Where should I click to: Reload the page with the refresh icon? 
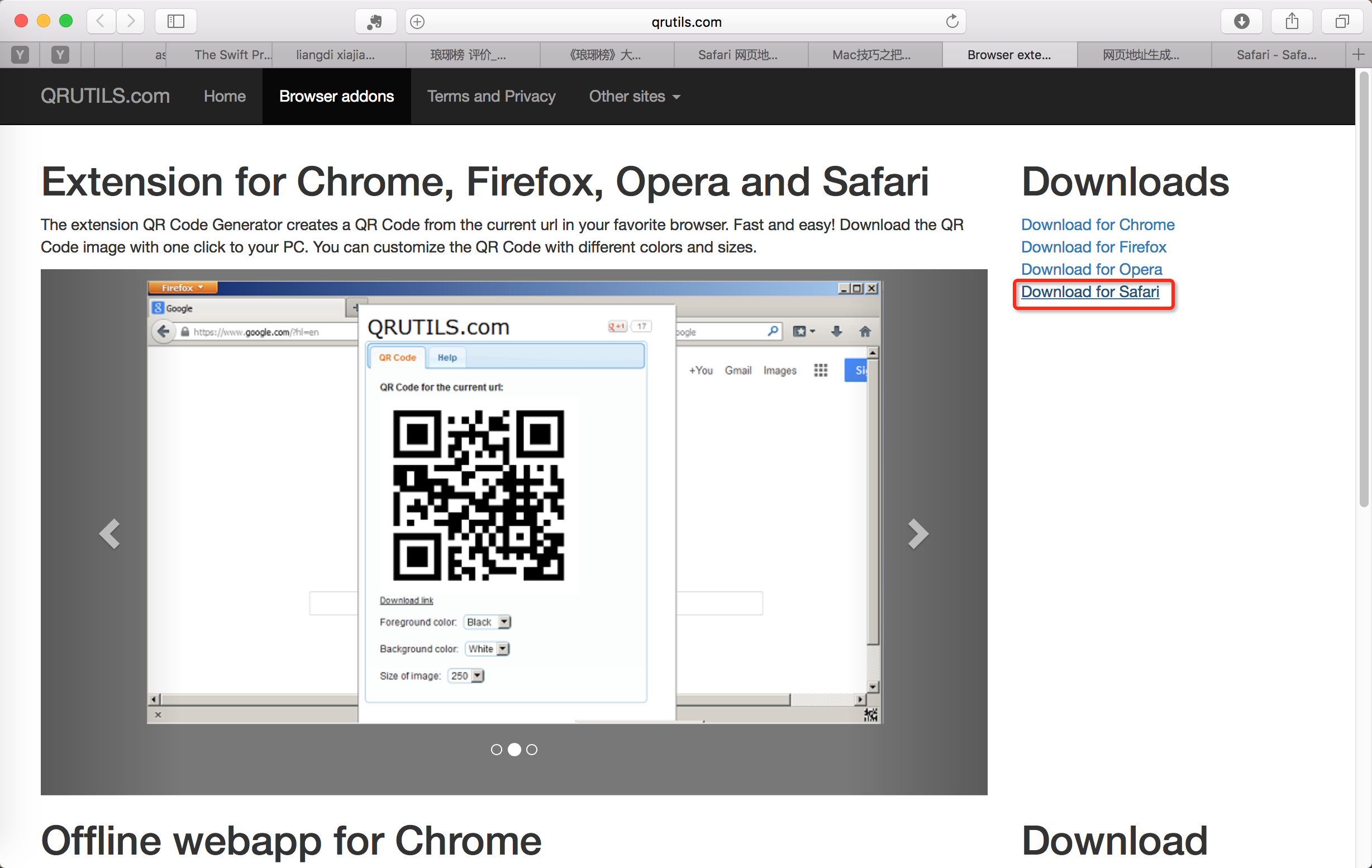(952, 22)
